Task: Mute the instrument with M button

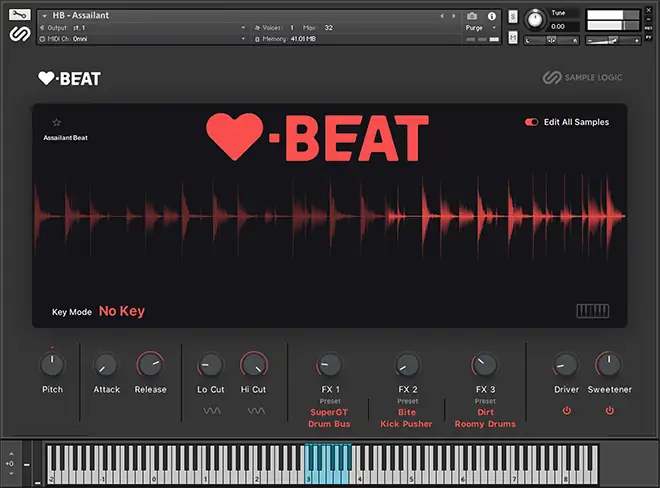Action: [513, 38]
